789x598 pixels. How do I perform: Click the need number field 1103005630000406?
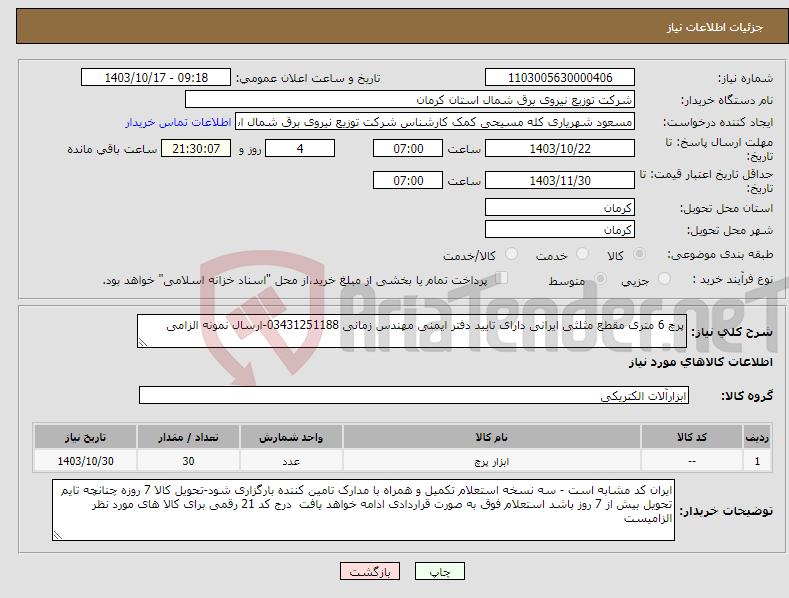560,78
